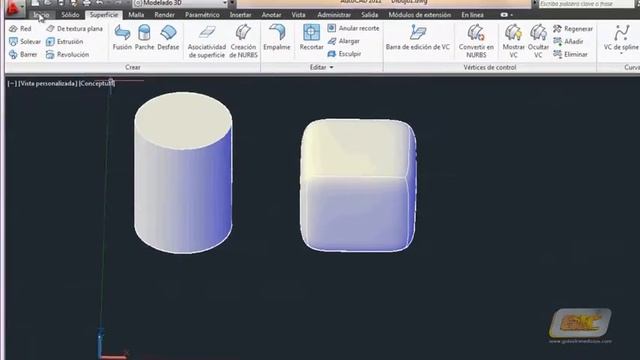Open the AutoCAD application menu button
The width and height of the screenshot is (640, 360).
[14, 8]
